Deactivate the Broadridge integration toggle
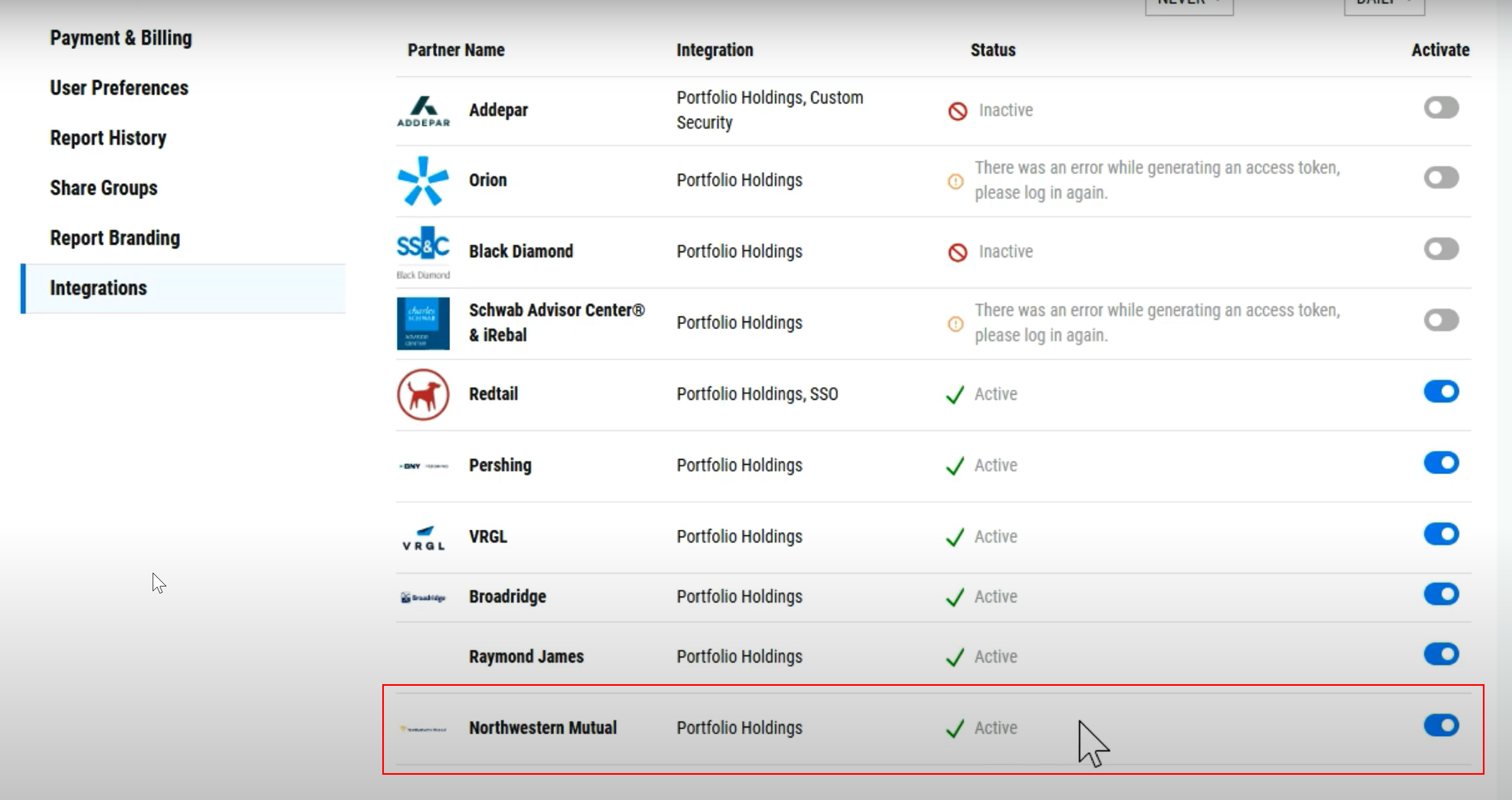 [x=1441, y=595]
